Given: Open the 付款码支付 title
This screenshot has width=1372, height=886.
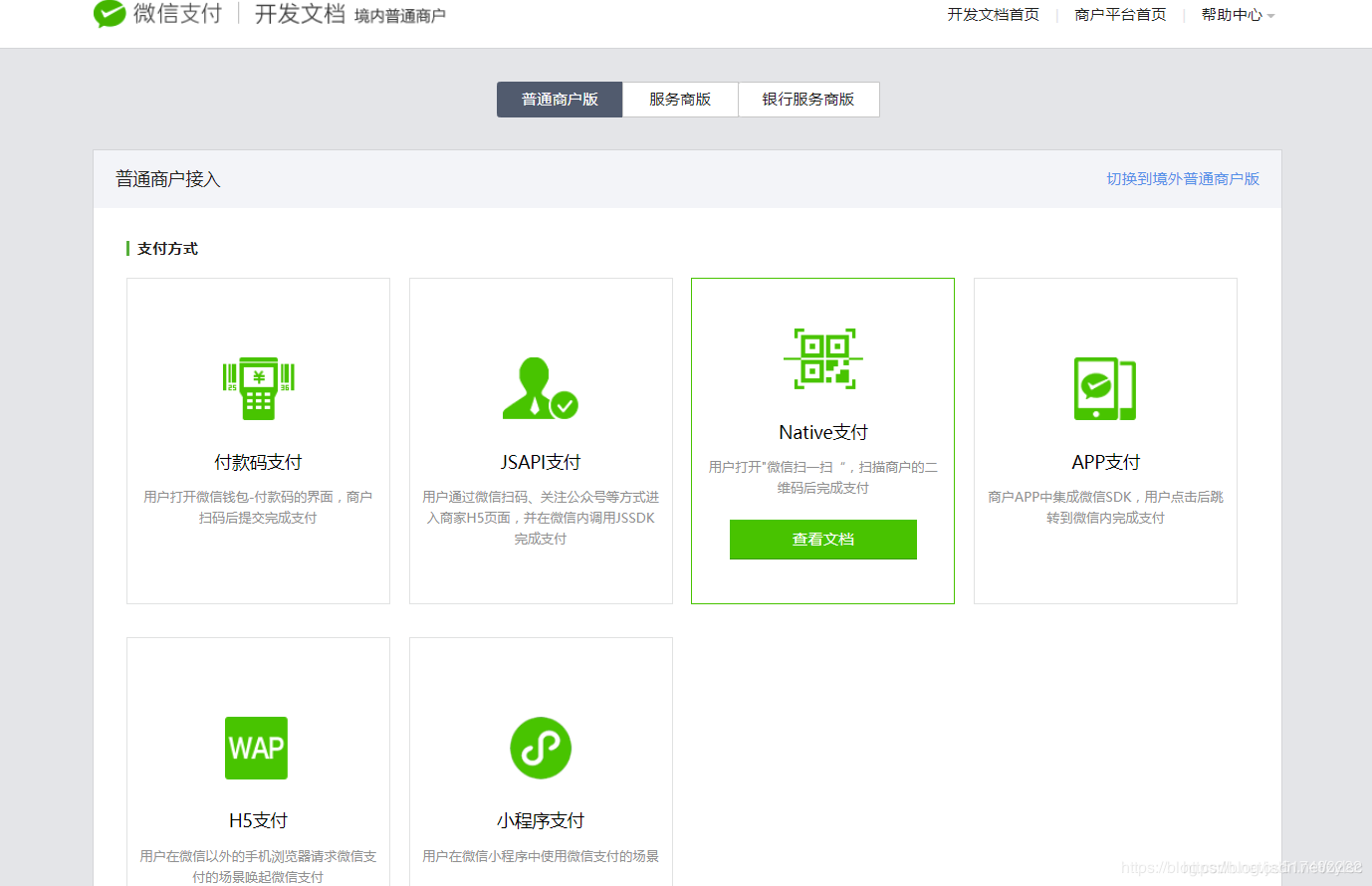Looking at the screenshot, I should 258,462.
